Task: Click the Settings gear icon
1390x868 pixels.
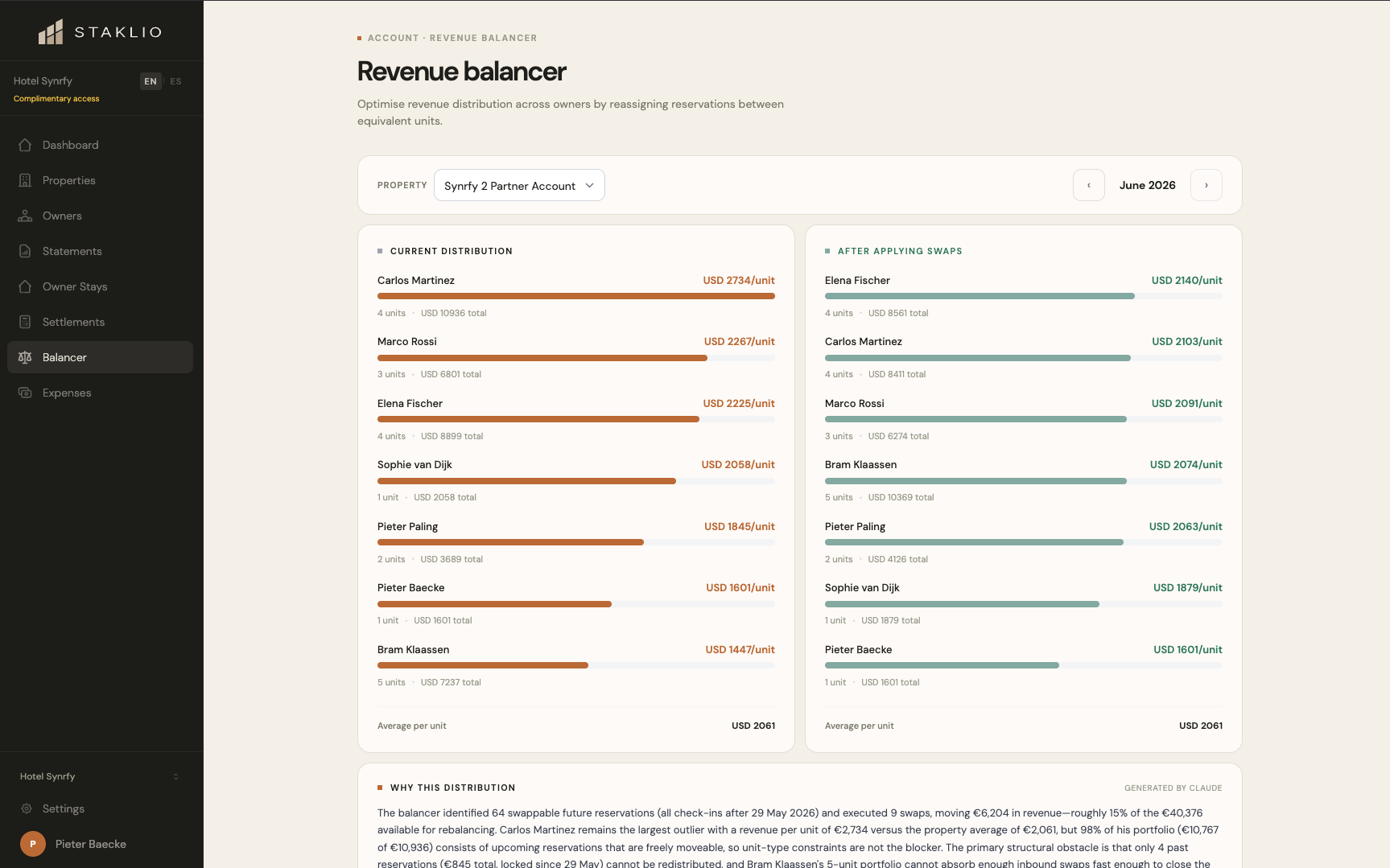Action: point(27,808)
